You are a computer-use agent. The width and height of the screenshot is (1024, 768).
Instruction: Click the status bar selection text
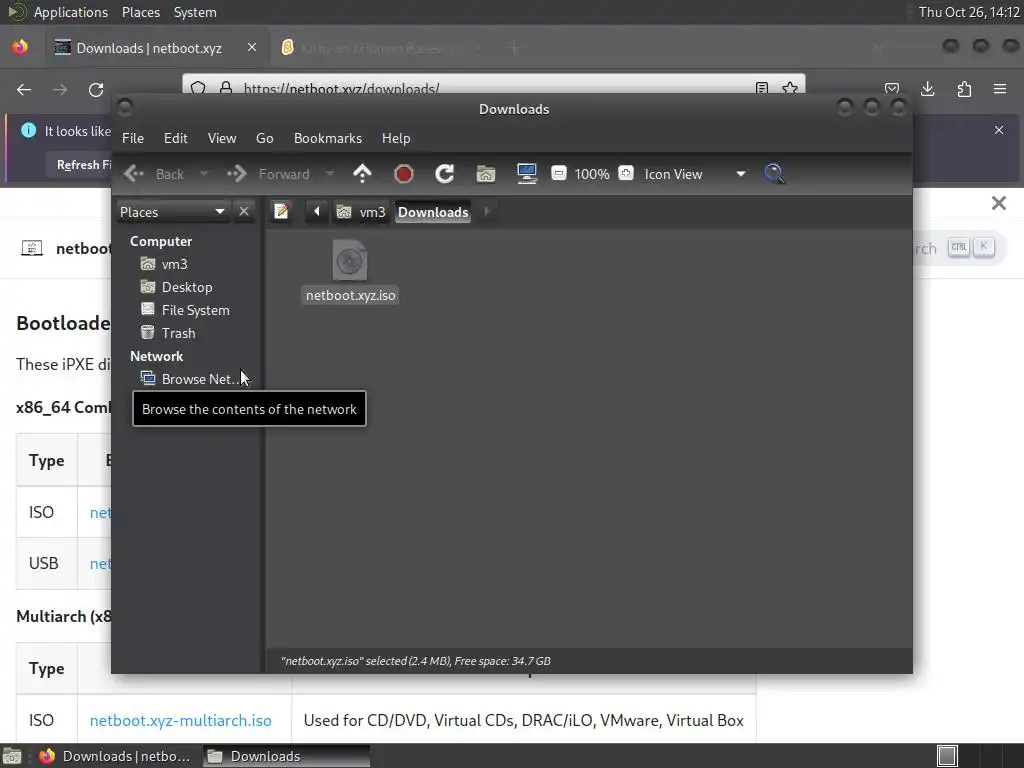415,661
